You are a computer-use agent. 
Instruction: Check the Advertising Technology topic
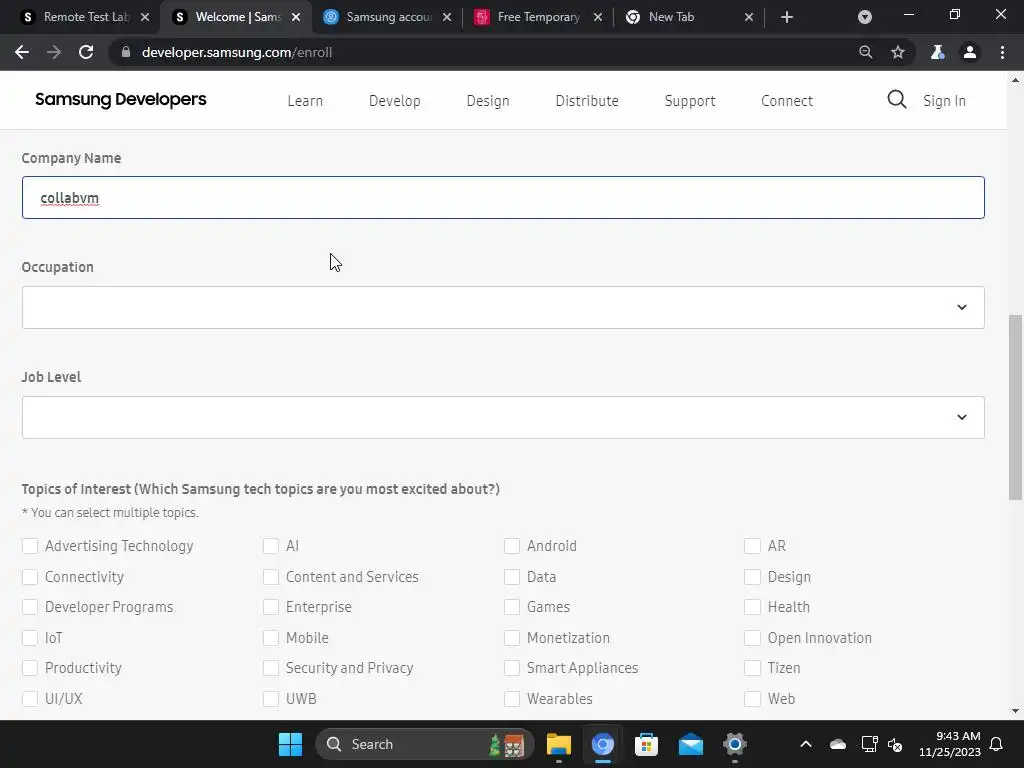click(30, 546)
